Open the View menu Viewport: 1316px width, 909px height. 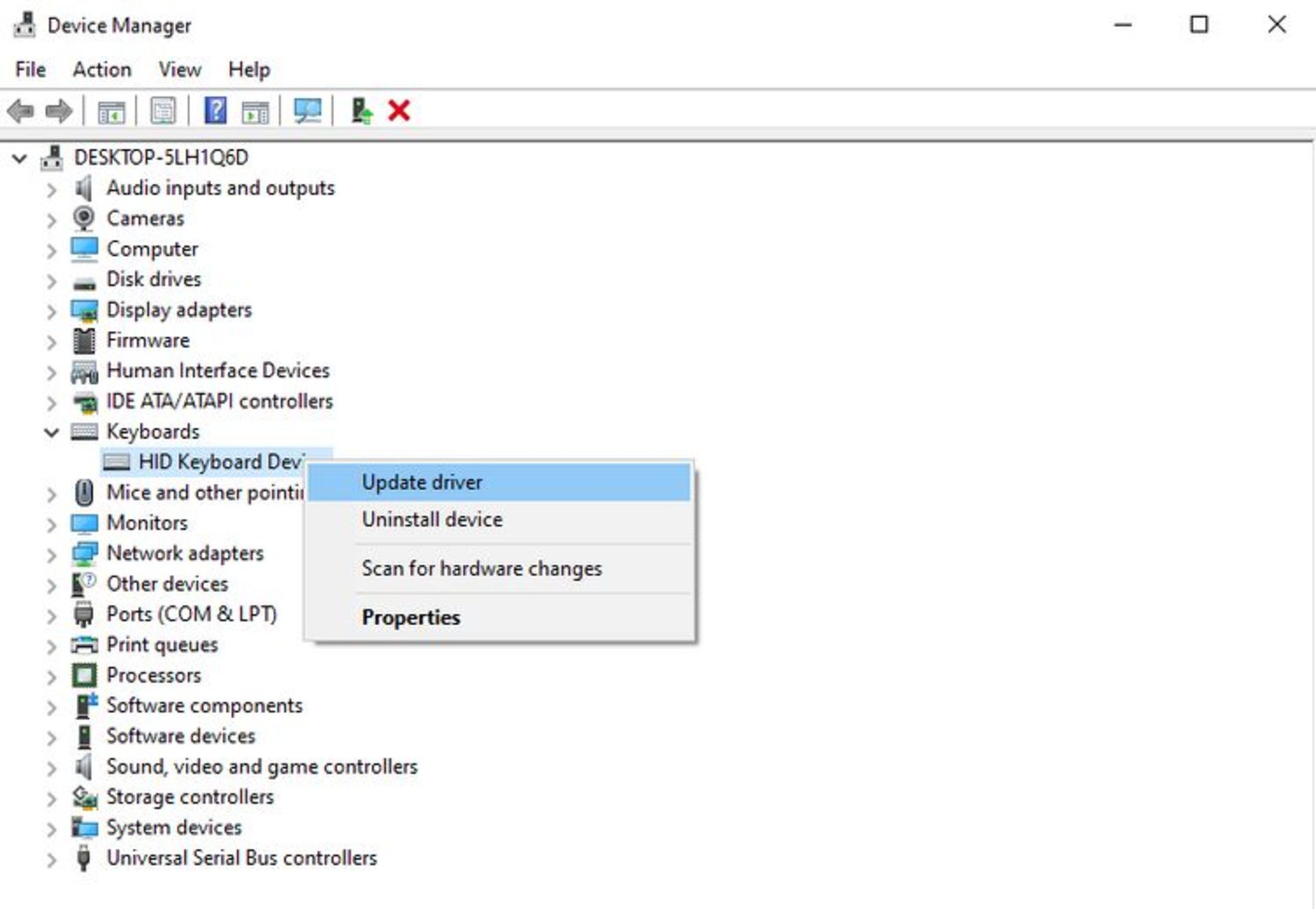point(180,69)
